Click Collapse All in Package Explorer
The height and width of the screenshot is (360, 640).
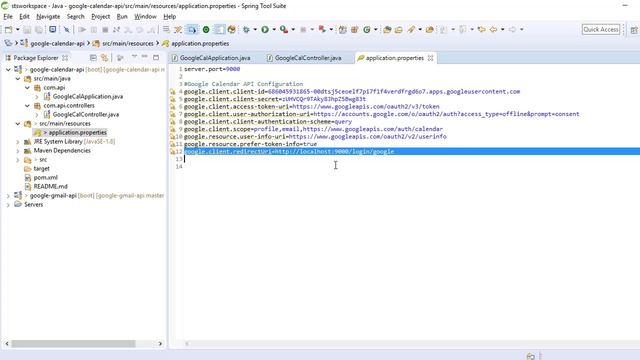click(93, 58)
